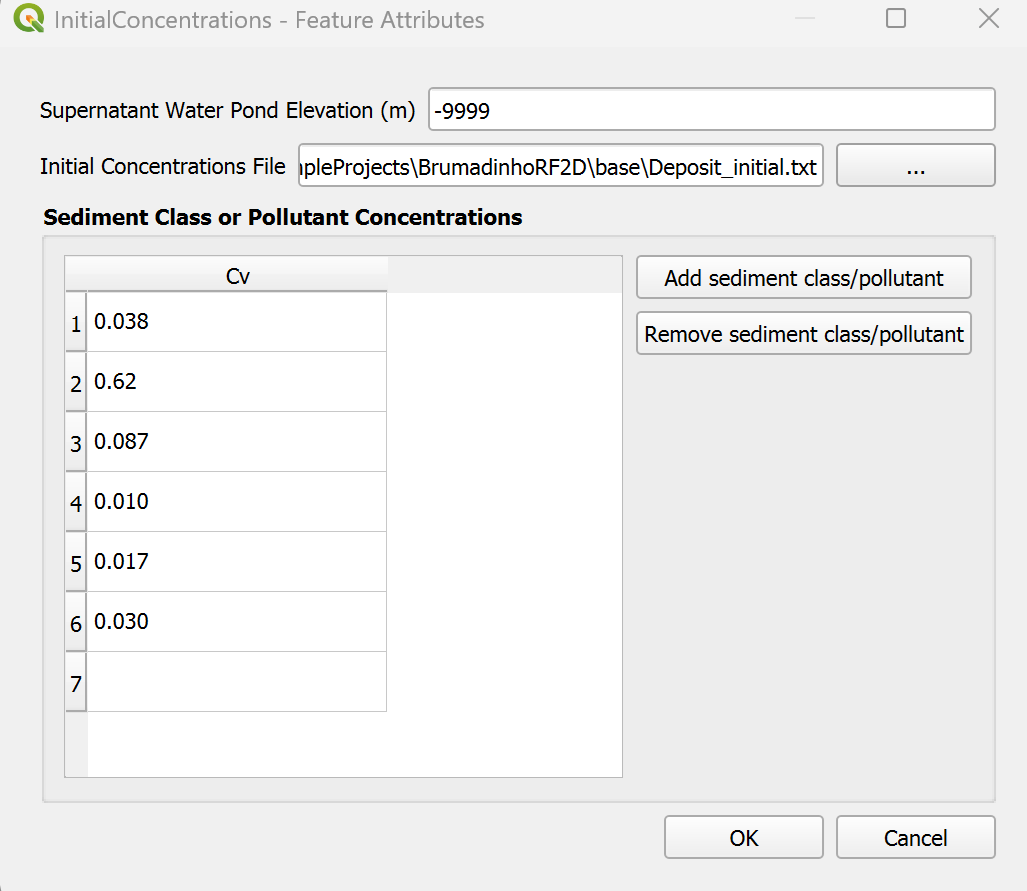Click the cell showing 0.017
This screenshot has height=891, width=1027.
pyautogui.click(x=237, y=562)
